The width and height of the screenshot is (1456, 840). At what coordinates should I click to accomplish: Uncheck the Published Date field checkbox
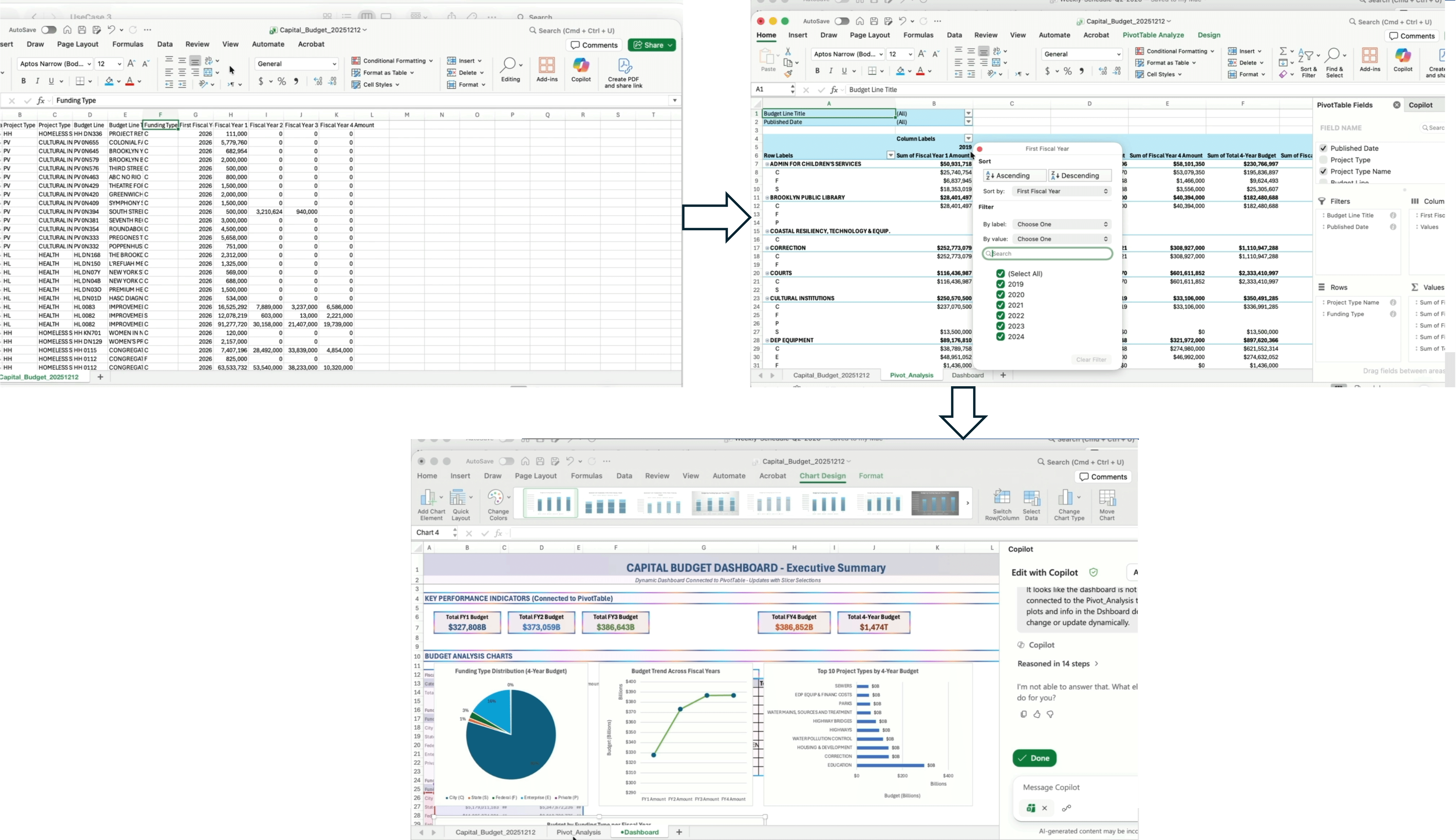coord(1323,148)
